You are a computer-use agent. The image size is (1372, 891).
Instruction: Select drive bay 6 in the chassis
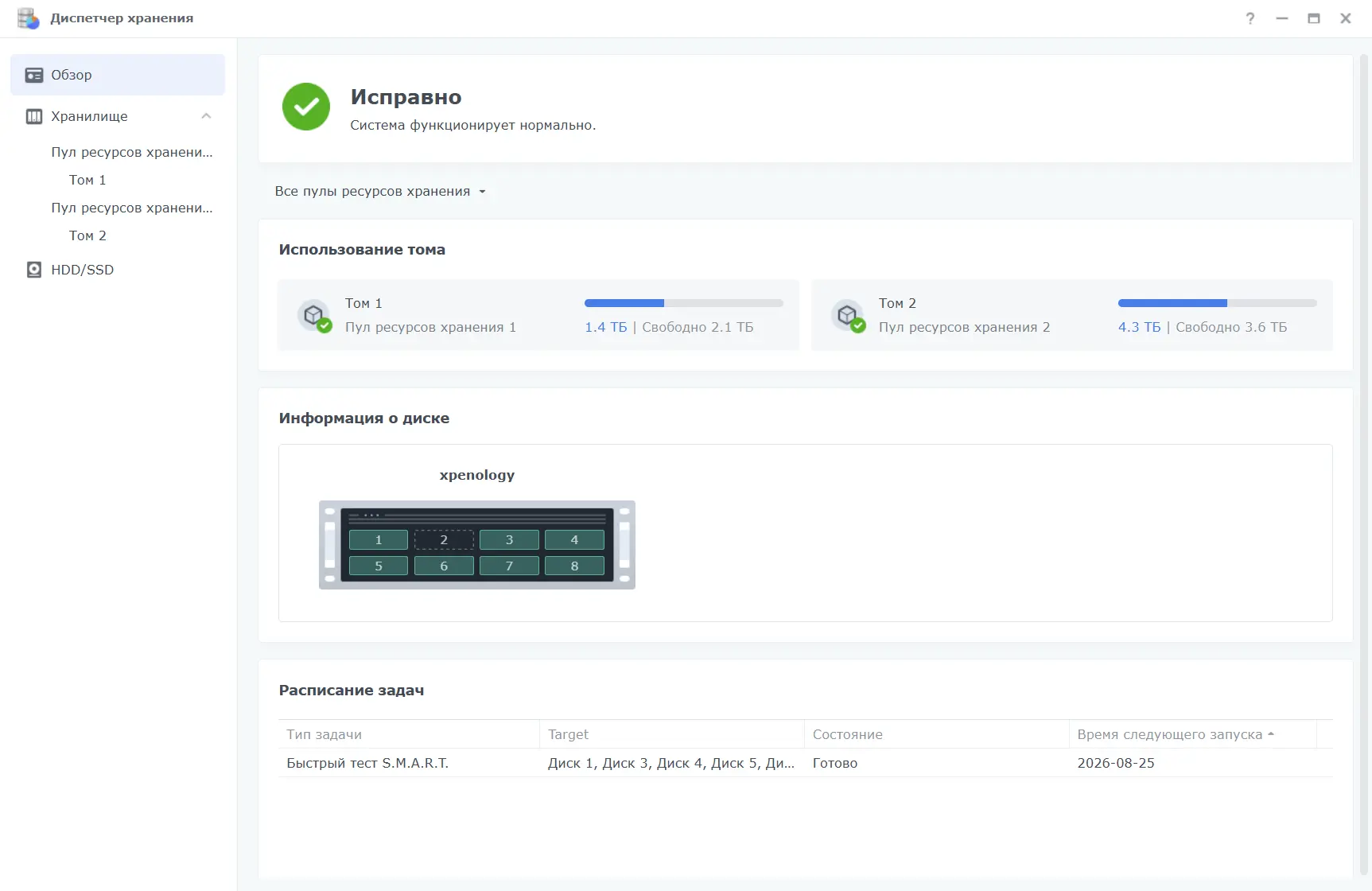(x=444, y=566)
